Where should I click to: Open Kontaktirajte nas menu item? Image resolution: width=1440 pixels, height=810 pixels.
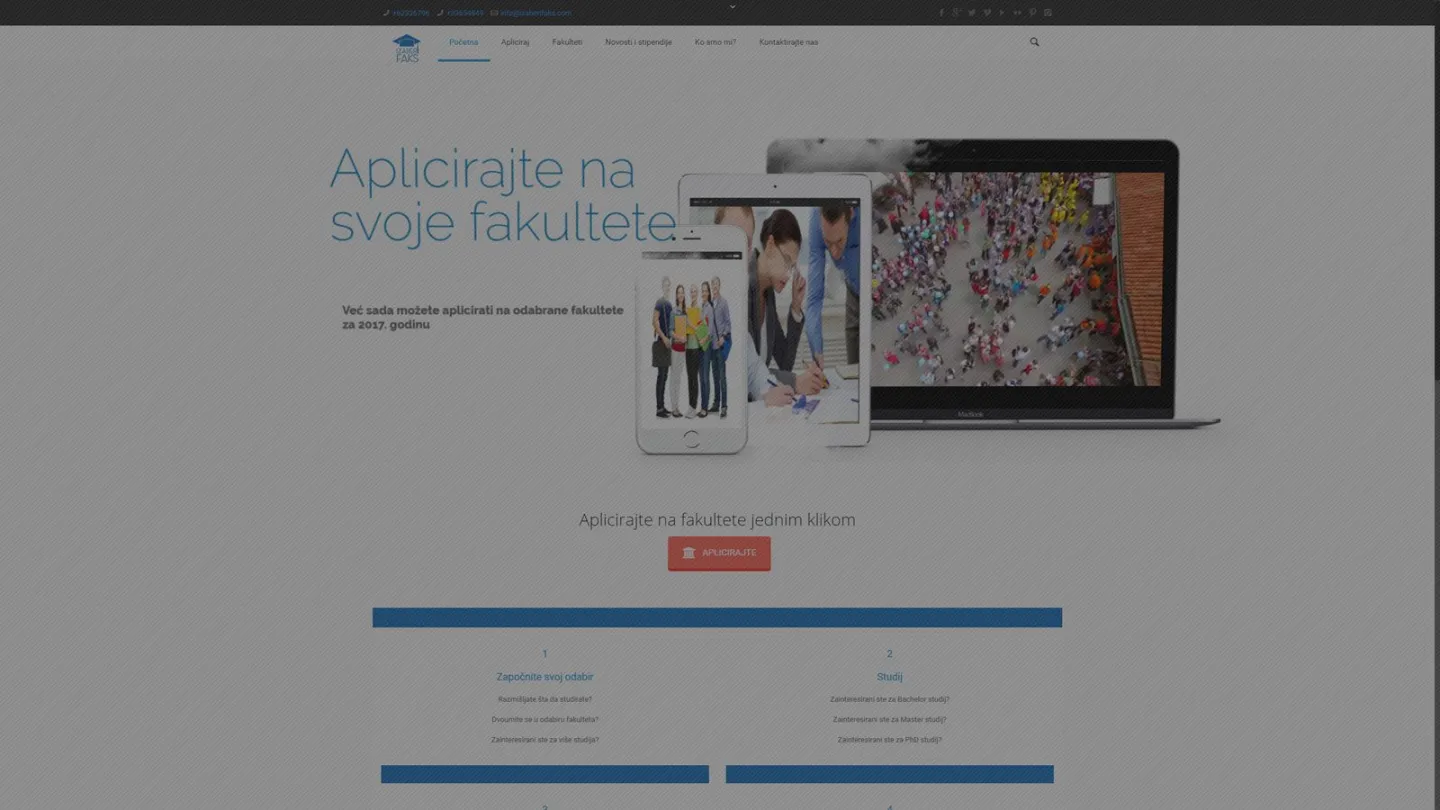click(x=788, y=42)
